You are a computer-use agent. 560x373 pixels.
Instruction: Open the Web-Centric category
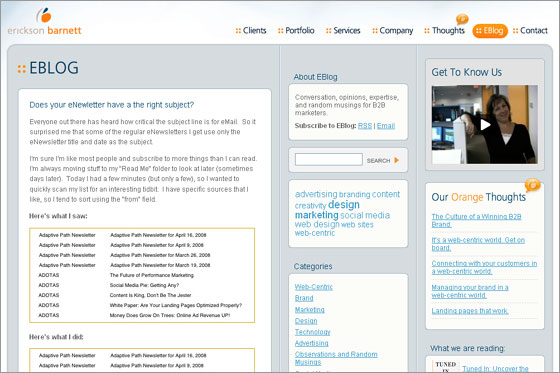(314, 287)
